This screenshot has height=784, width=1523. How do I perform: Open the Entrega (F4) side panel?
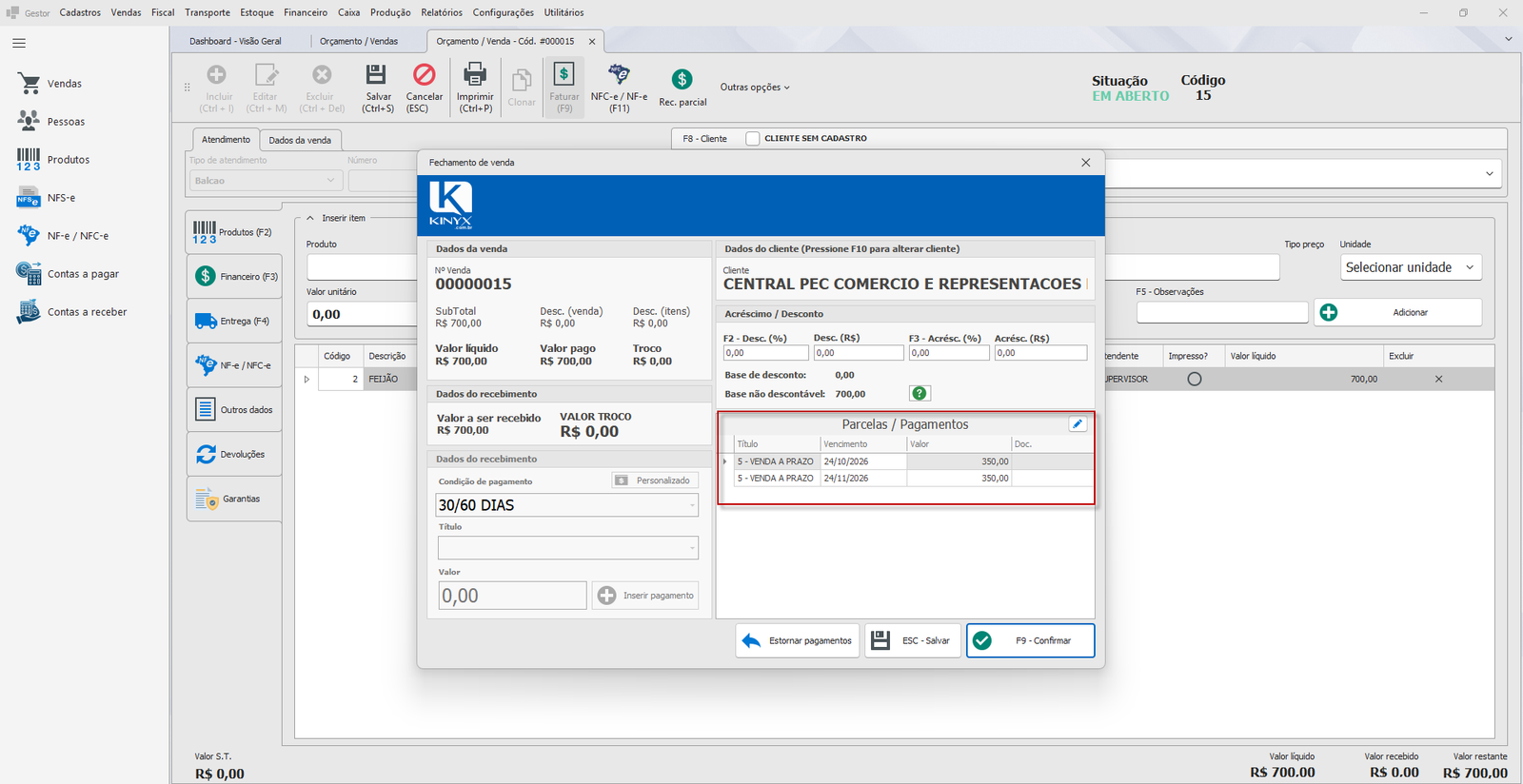[x=234, y=321]
